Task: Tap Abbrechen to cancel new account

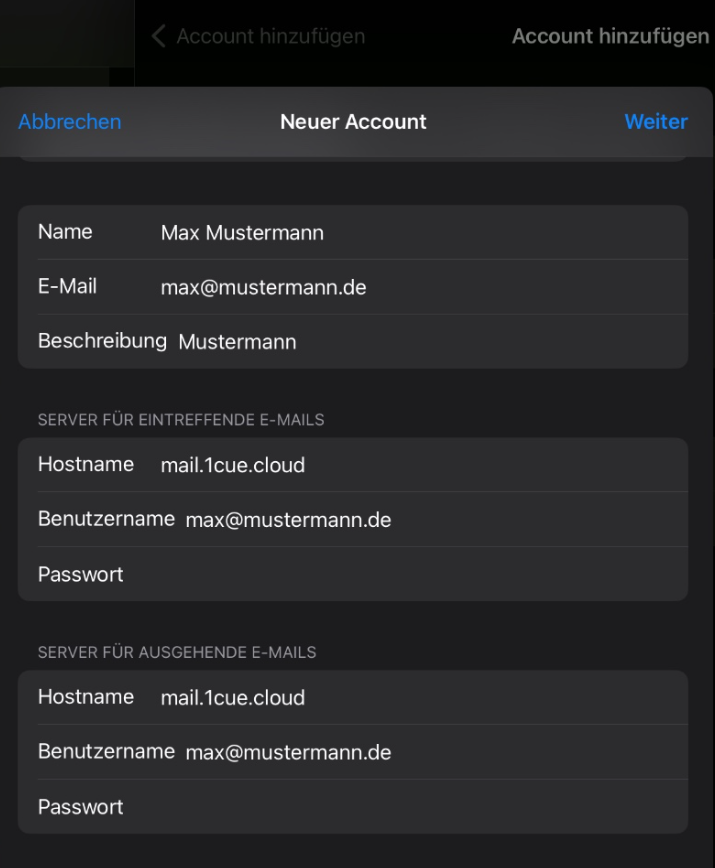Action: pos(70,122)
